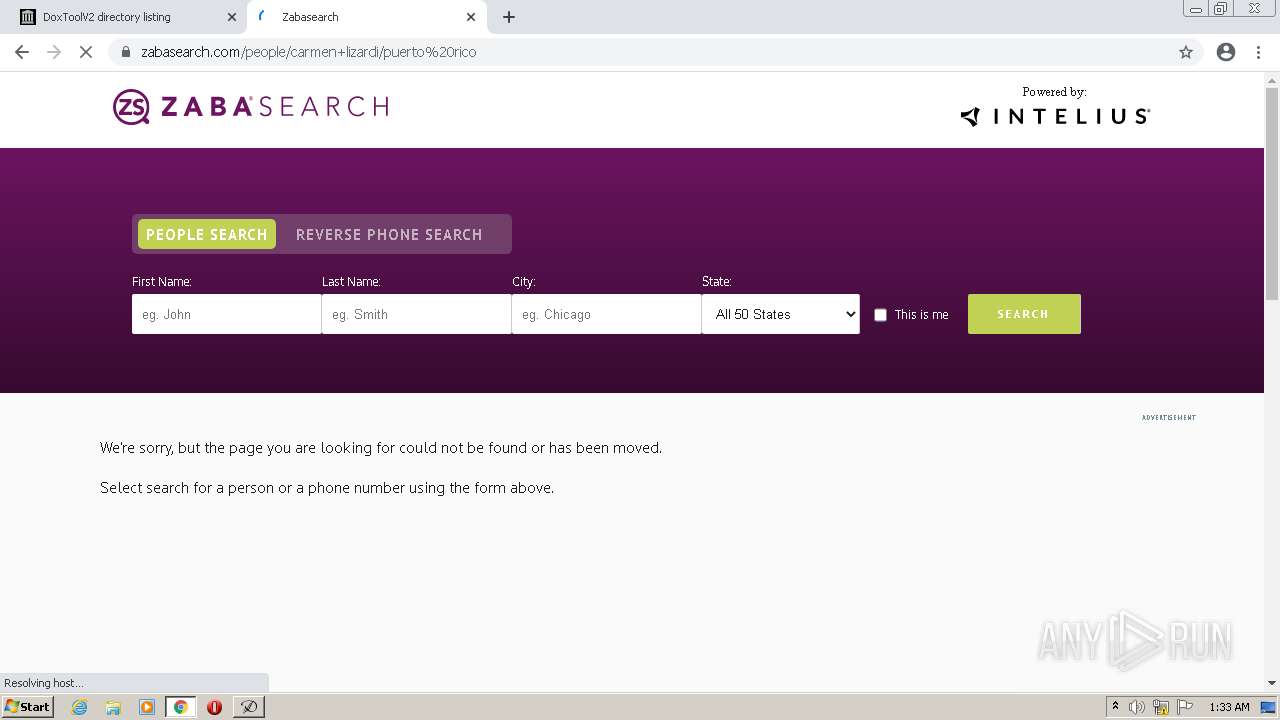This screenshot has height=720, width=1280.
Task: Click the City label
Action: pyautogui.click(x=524, y=282)
